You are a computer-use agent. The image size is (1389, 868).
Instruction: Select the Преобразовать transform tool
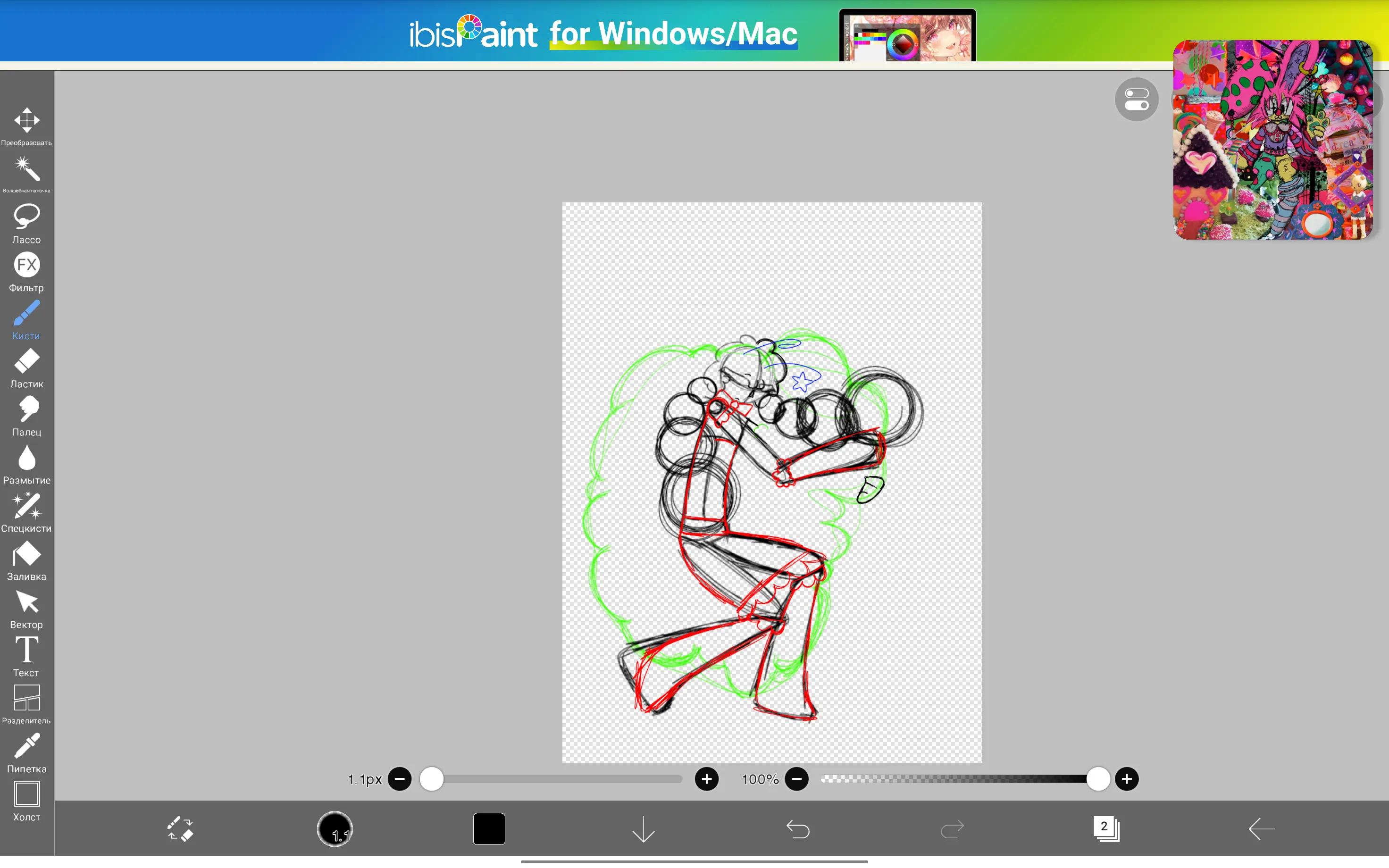[x=26, y=126]
